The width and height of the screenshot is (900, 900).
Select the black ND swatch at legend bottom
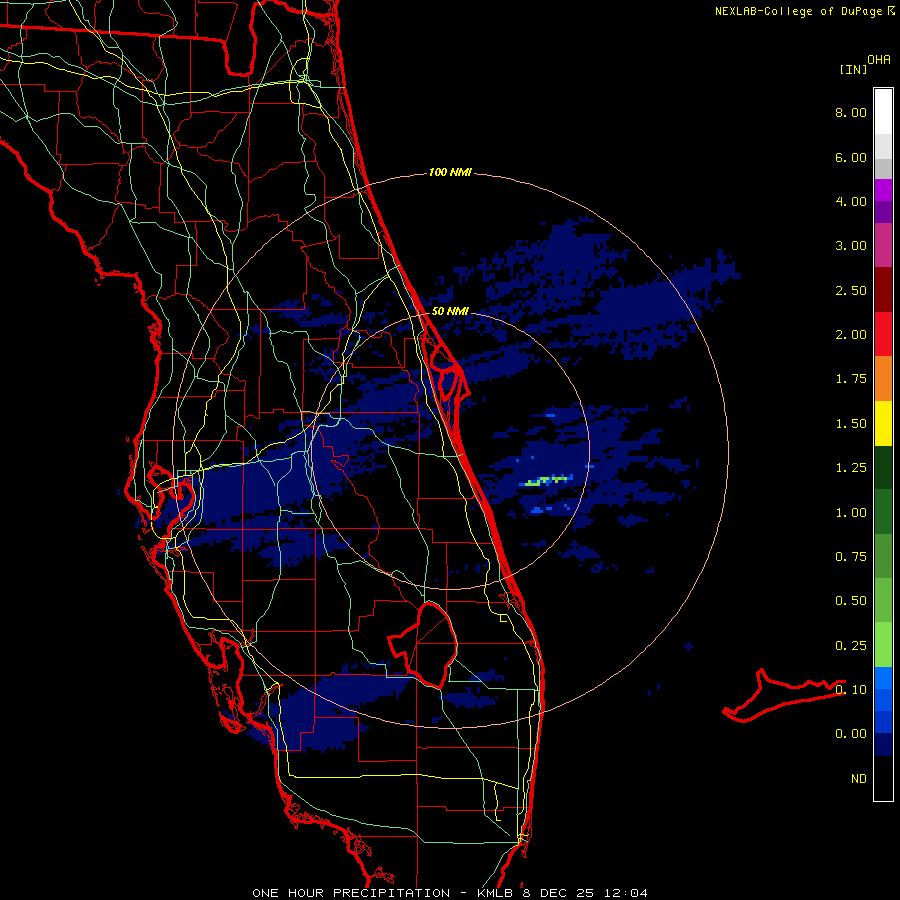click(x=883, y=778)
